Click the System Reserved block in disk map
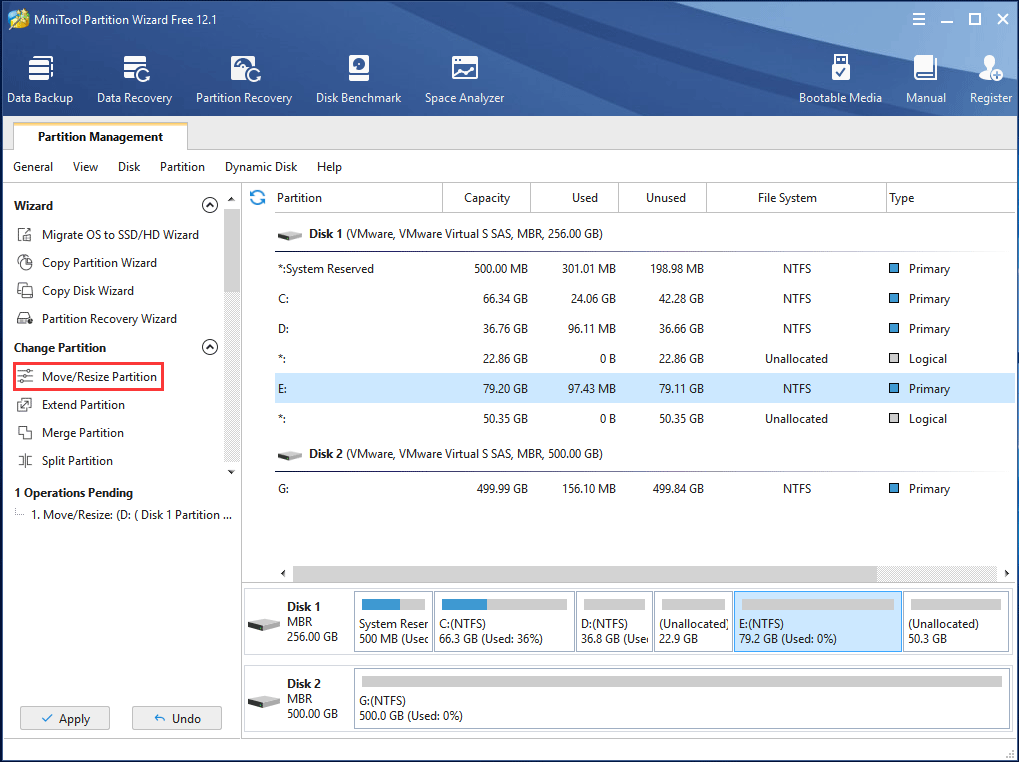This screenshot has height=762, width=1019. click(393, 622)
